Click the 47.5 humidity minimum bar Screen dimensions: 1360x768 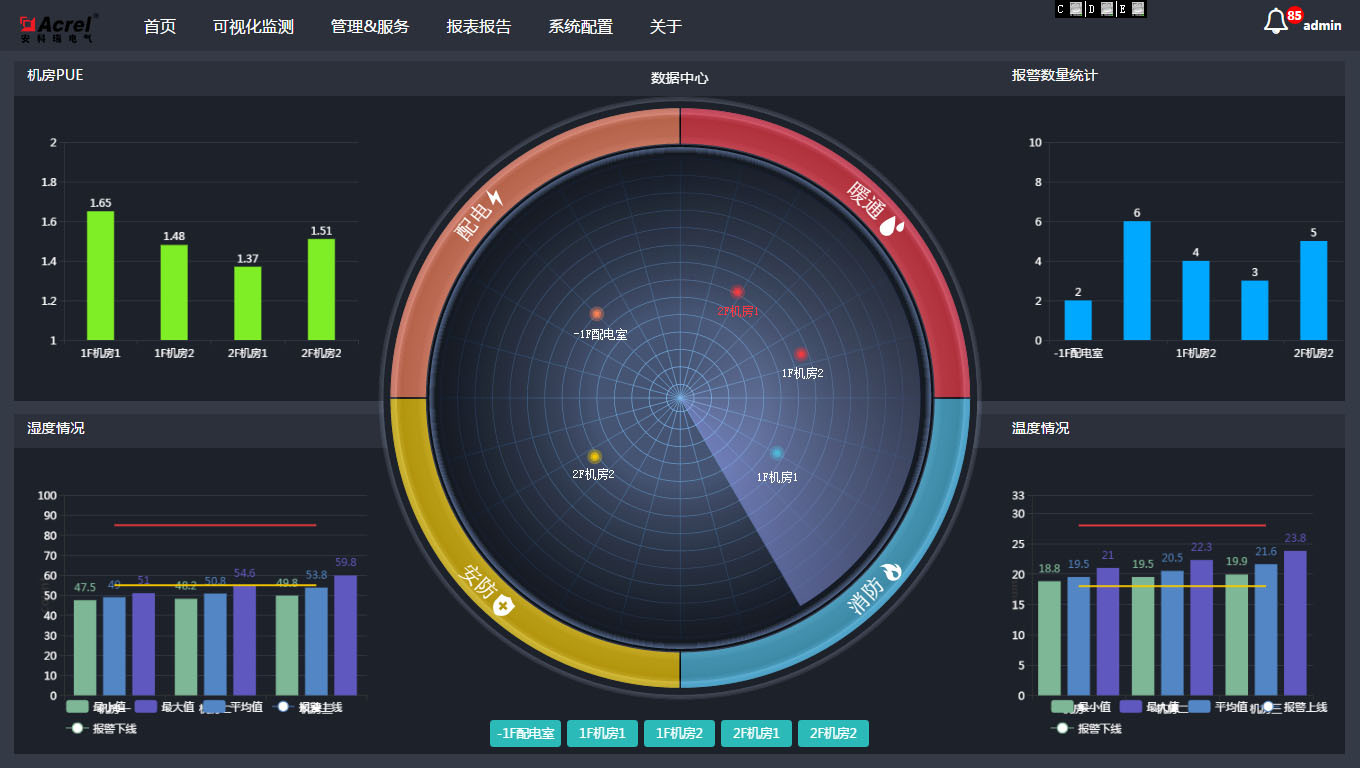85,647
